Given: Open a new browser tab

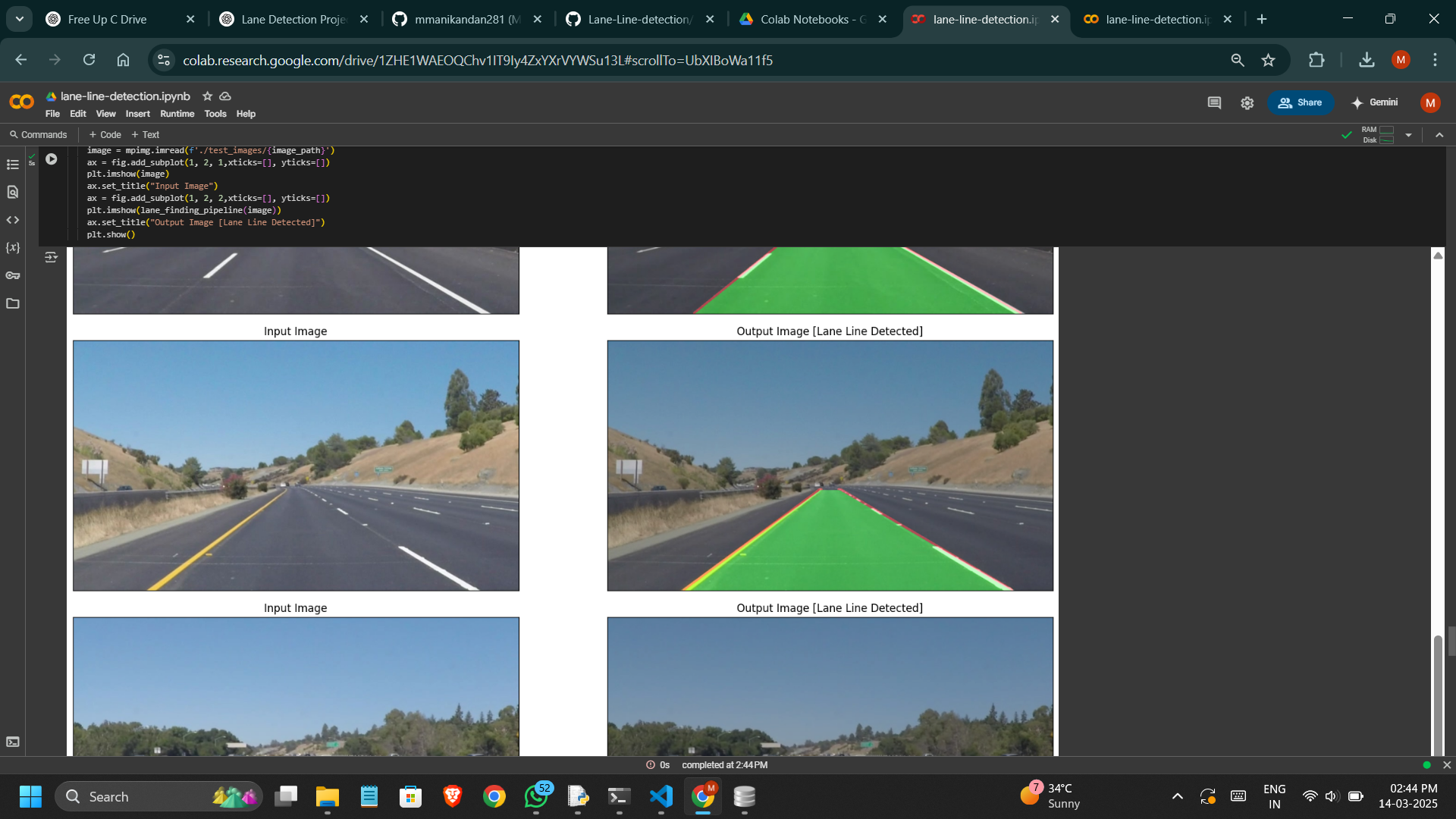Looking at the screenshot, I should coord(1262,19).
